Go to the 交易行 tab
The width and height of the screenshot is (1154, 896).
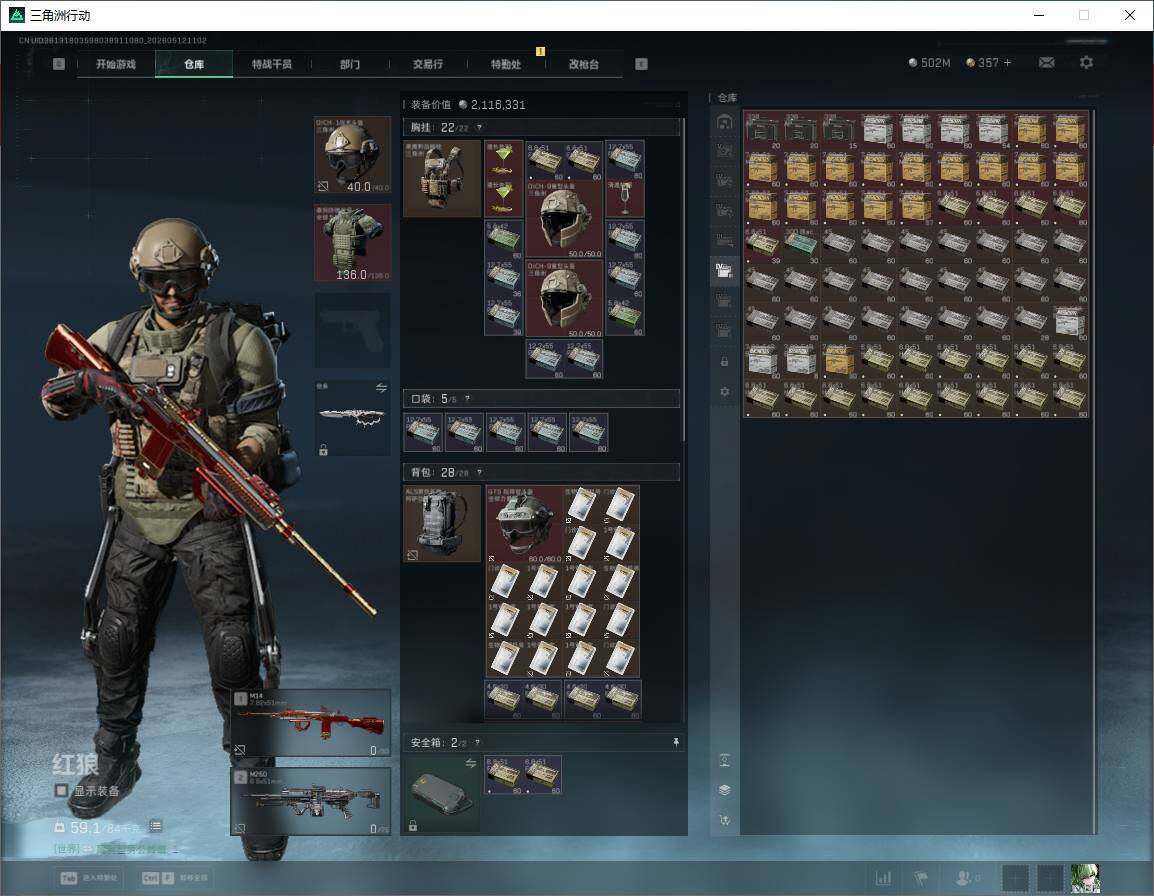point(428,64)
